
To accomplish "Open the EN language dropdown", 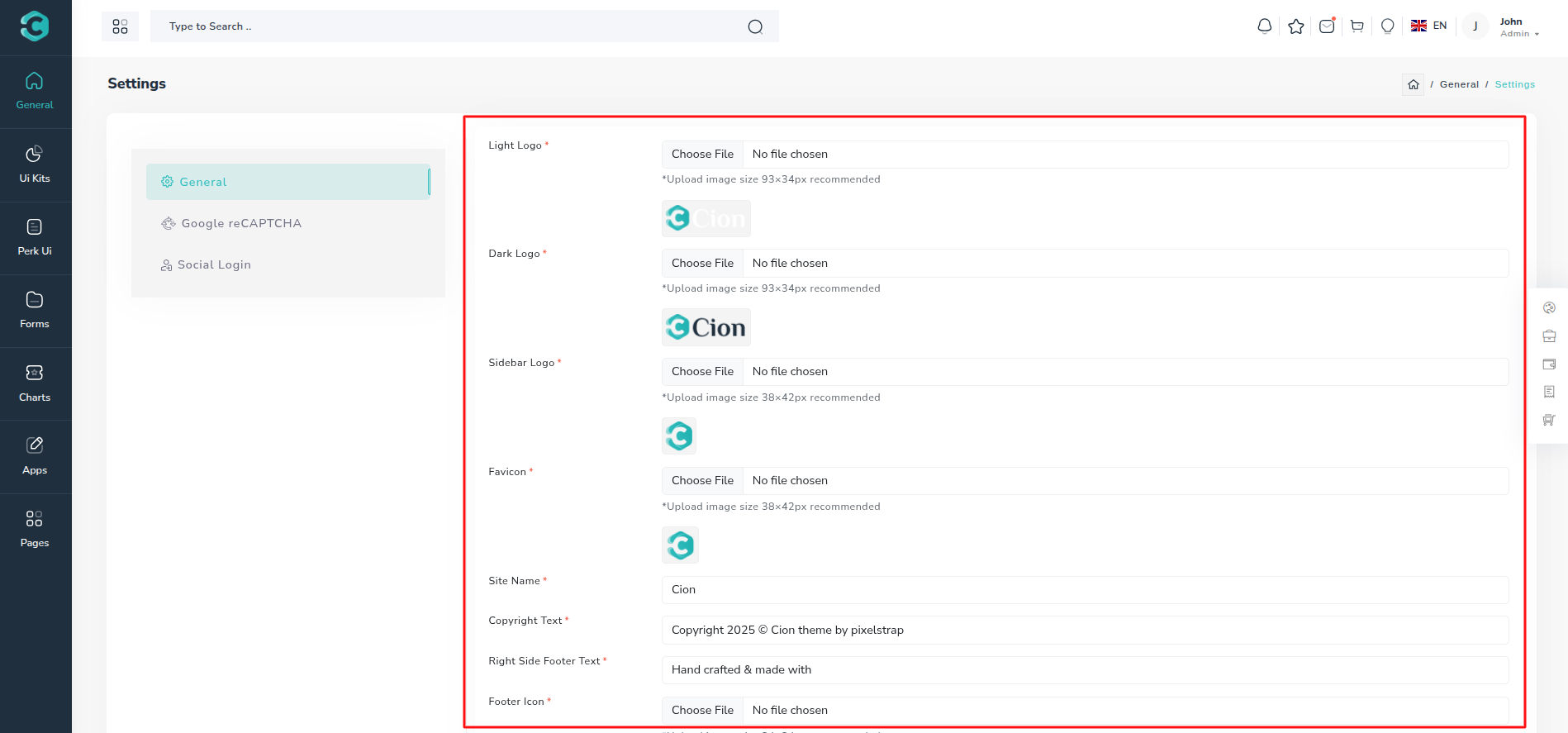I will click(1429, 26).
